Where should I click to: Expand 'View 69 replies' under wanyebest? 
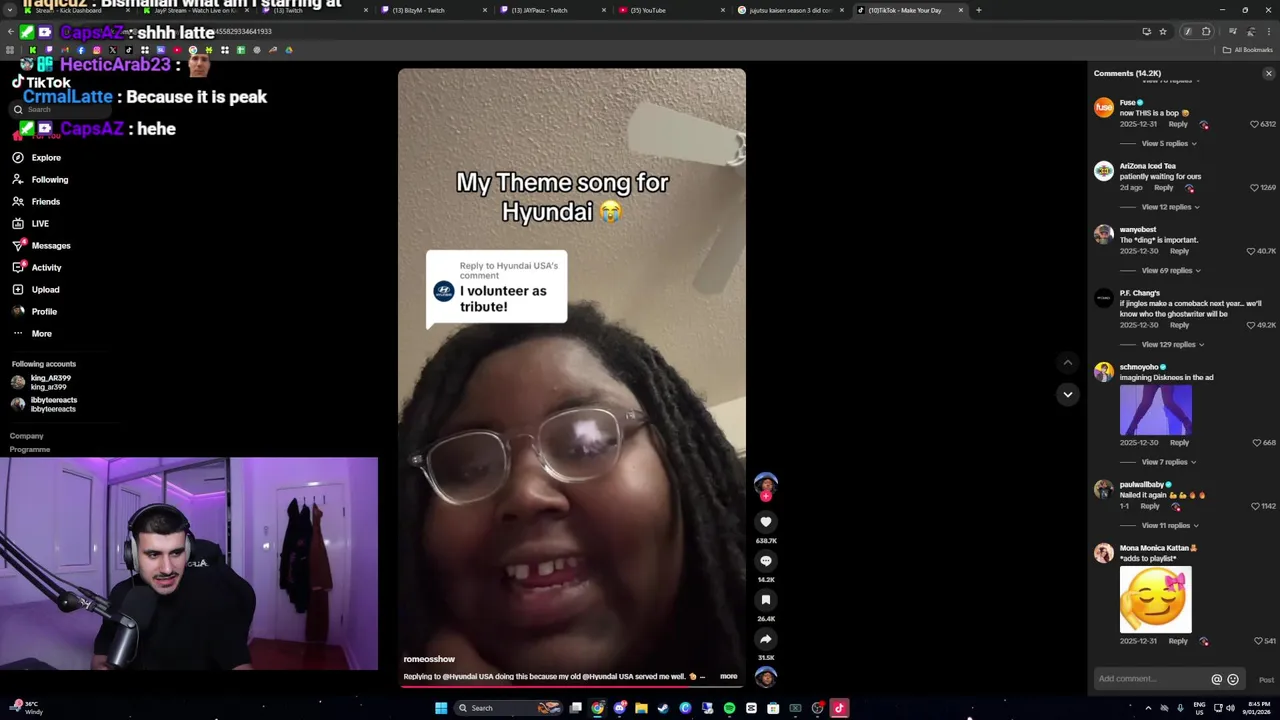tap(1171, 270)
